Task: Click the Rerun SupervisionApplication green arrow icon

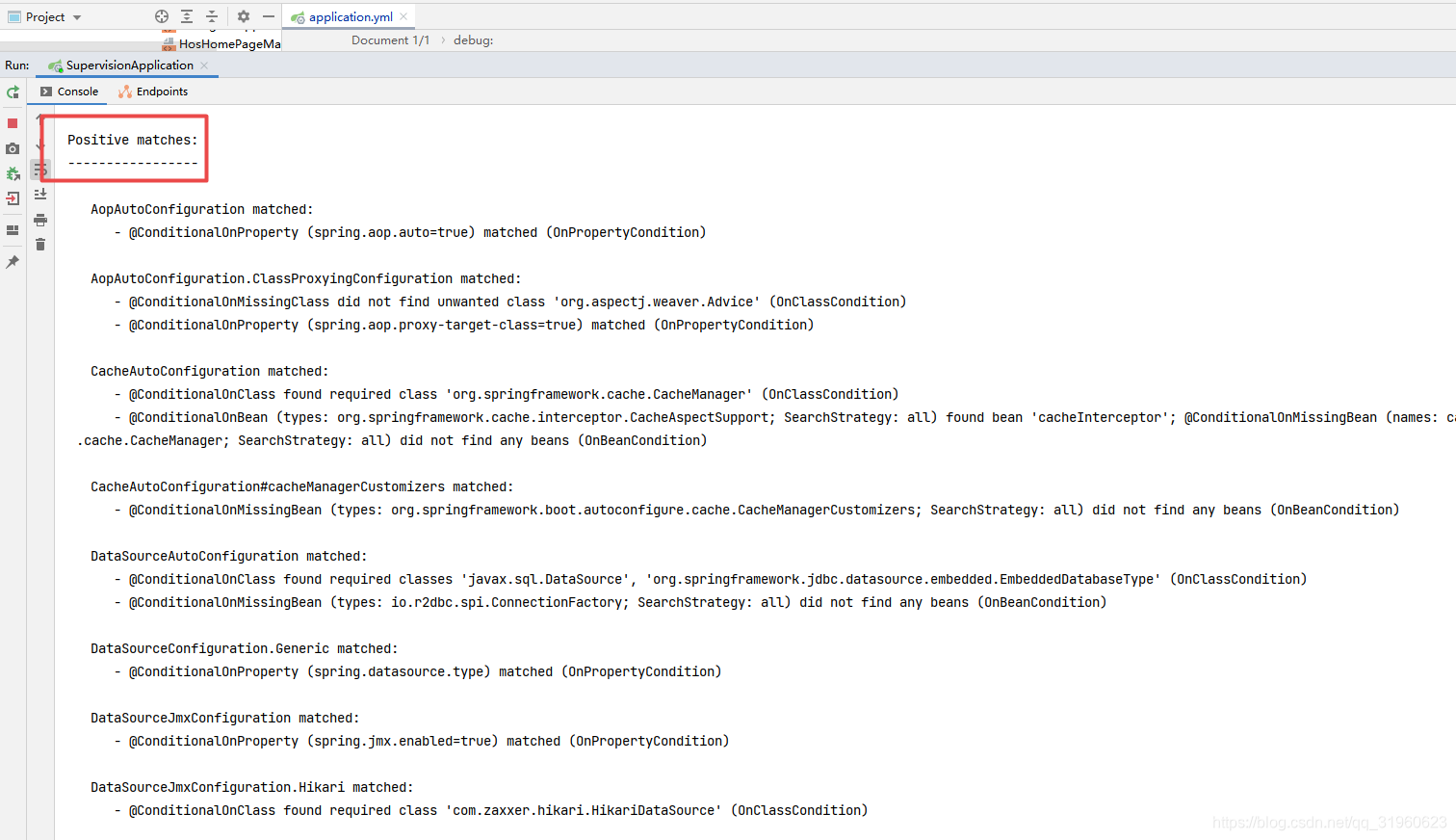Action: click(13, 92)
